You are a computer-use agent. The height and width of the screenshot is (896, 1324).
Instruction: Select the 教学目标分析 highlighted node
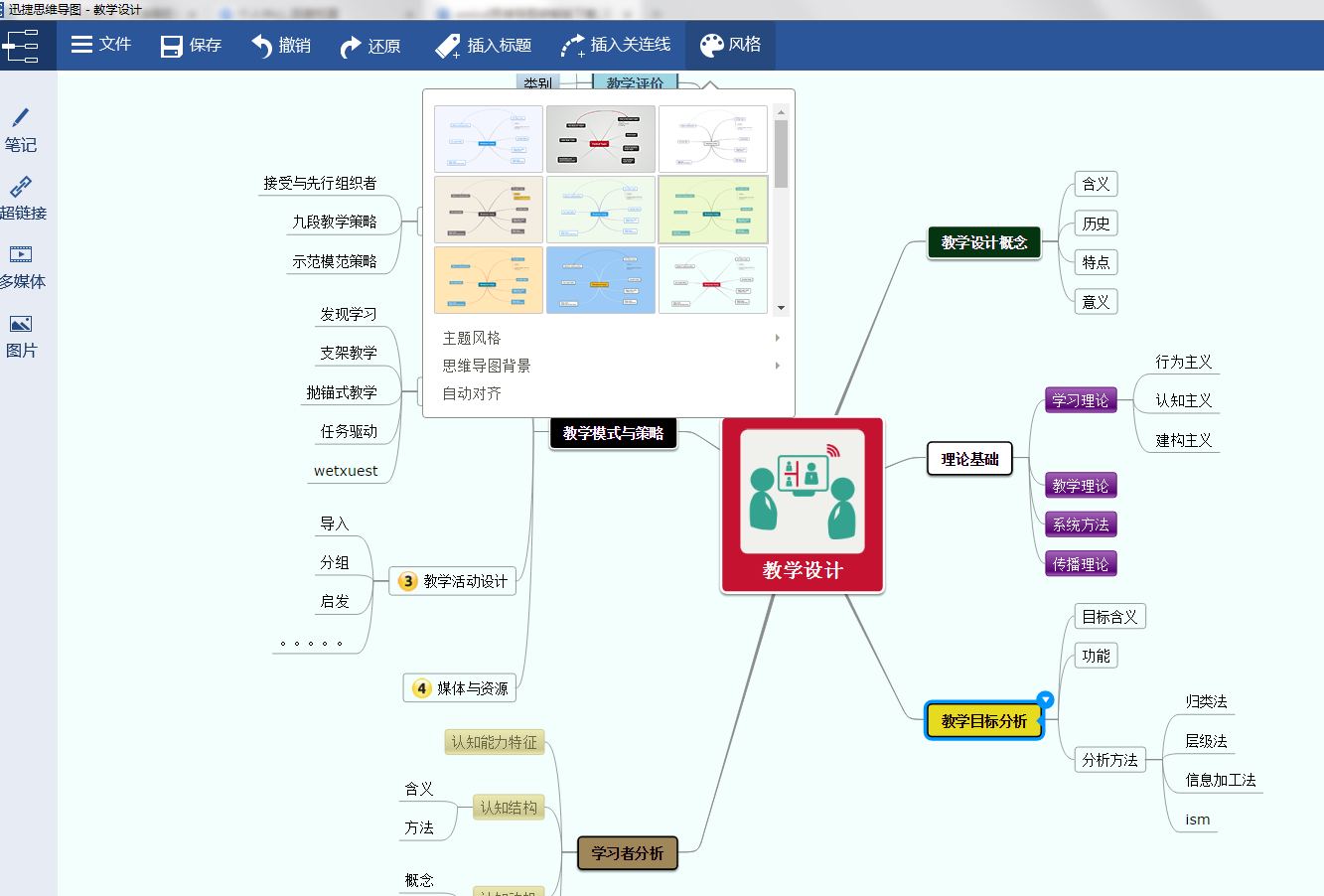pos(984,720)
